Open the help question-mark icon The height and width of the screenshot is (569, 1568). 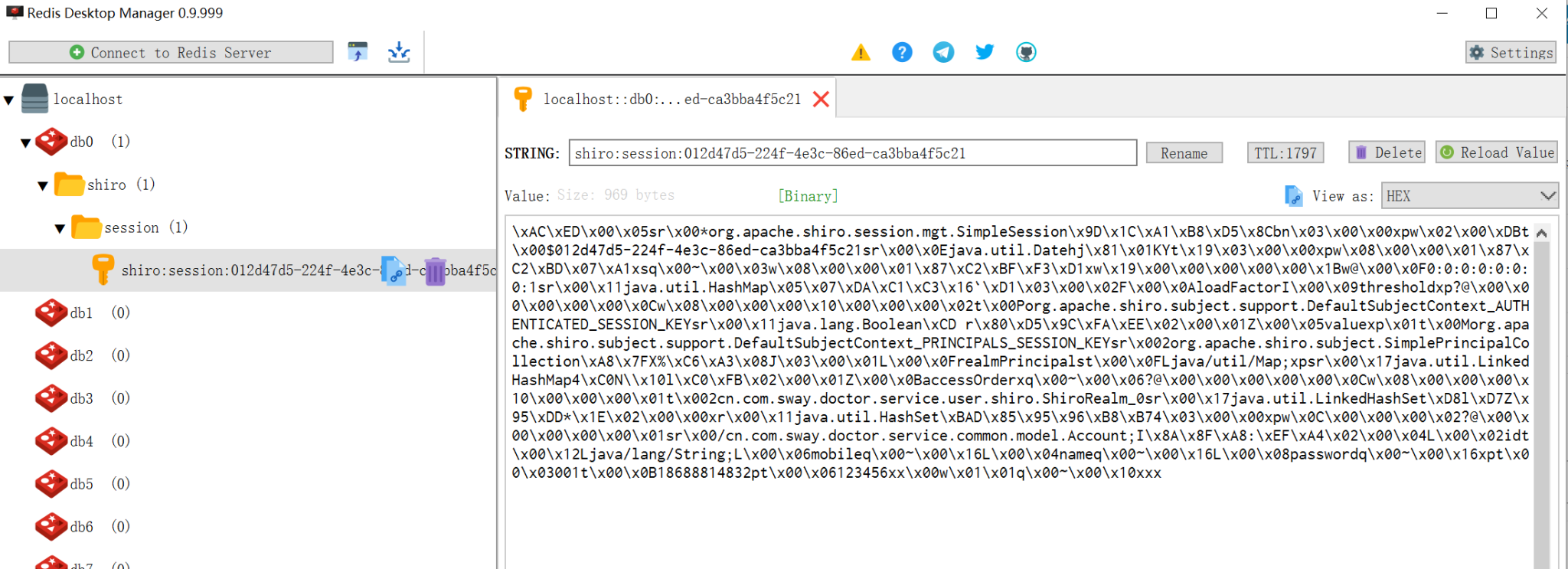[902, 52]
